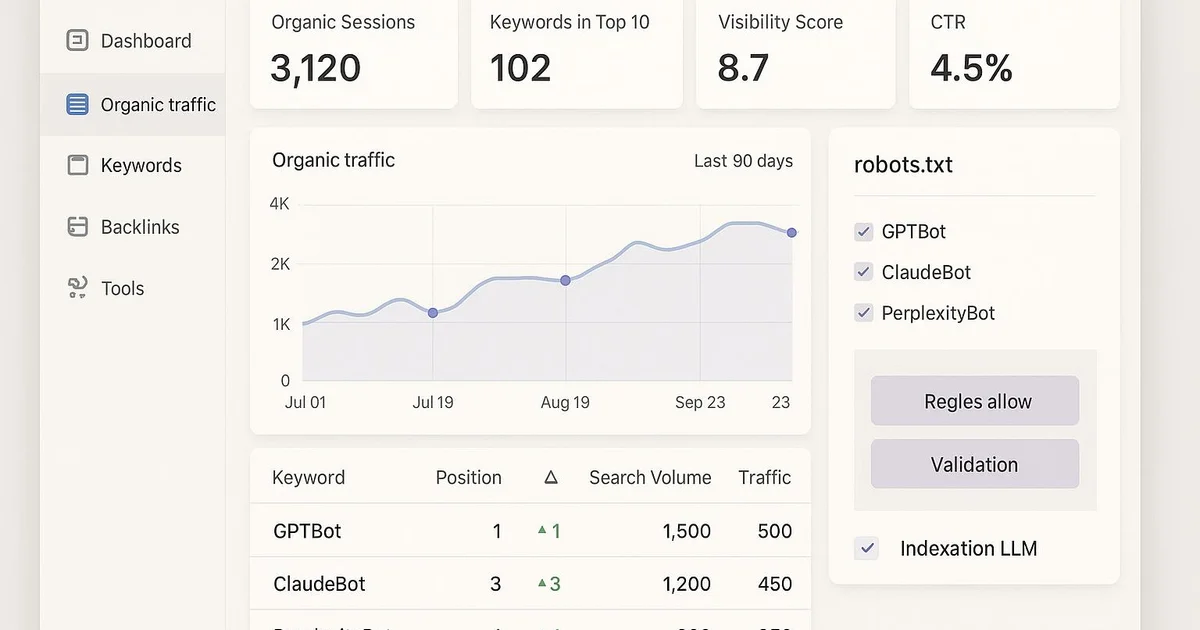Click the Sep 23 axis label
Image resolution: width=1200 pixels, height=630 pixels.
tap(700, 402)
